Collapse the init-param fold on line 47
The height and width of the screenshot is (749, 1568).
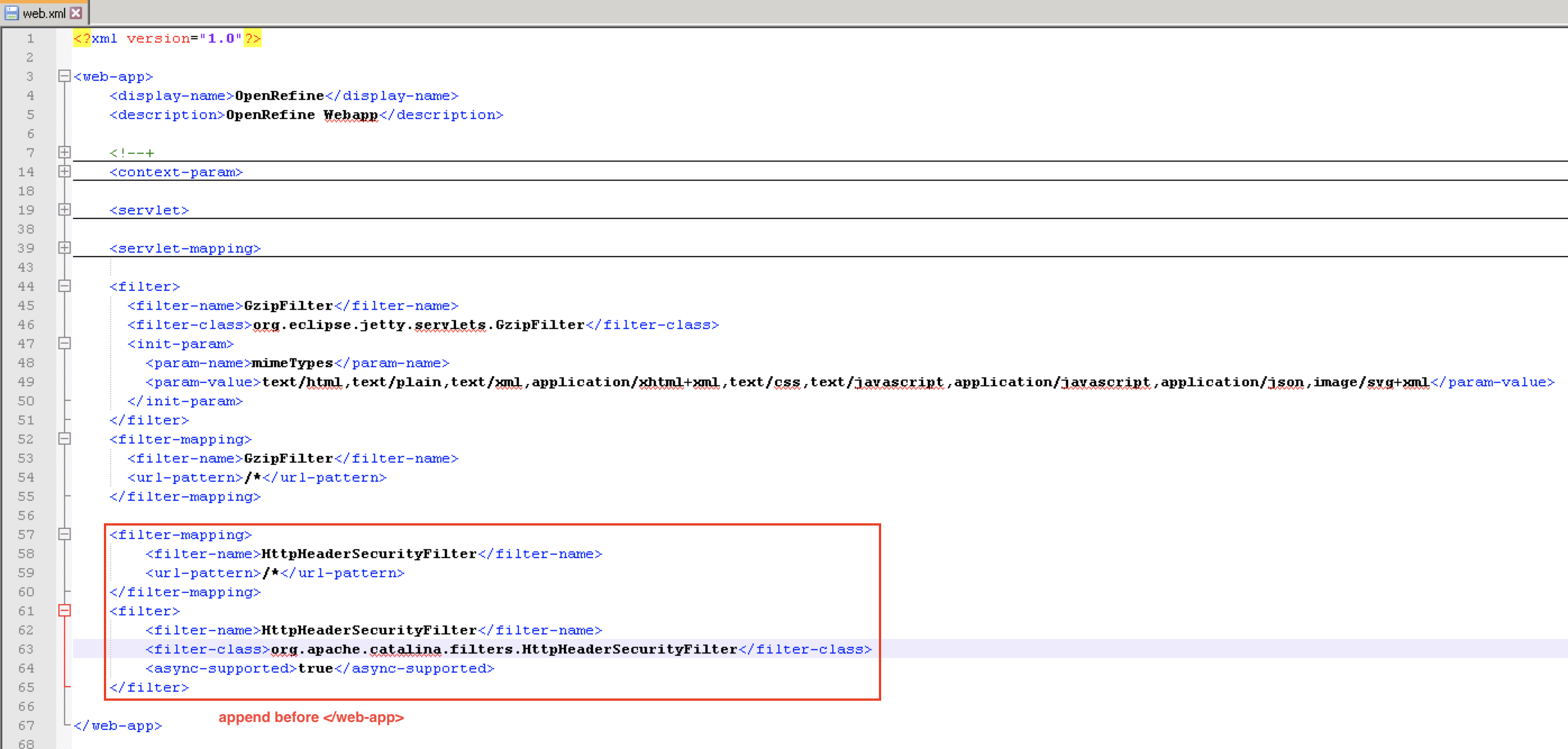64,343
